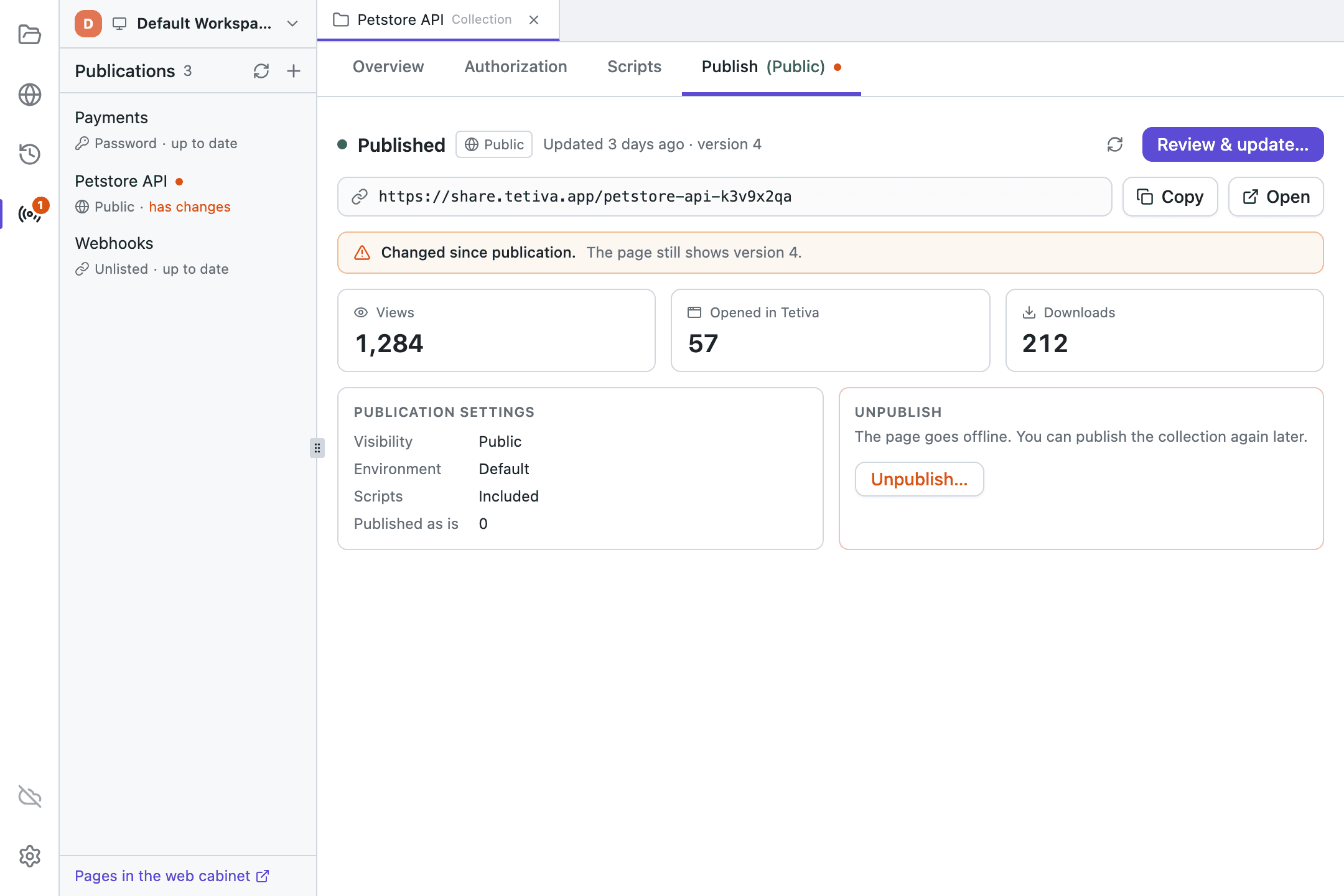Click the Public visibility badge
The height and width of the screenshot is (896, 1344).
pyautogui.click(x=494, y=144)
